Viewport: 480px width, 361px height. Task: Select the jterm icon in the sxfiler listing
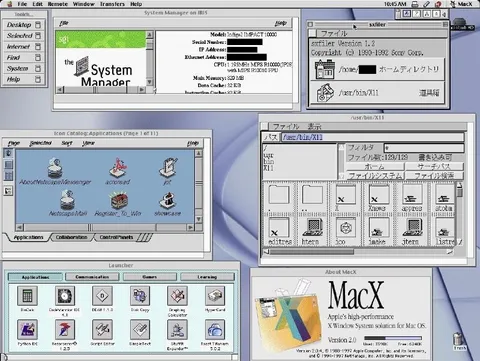tap(412, 228)
